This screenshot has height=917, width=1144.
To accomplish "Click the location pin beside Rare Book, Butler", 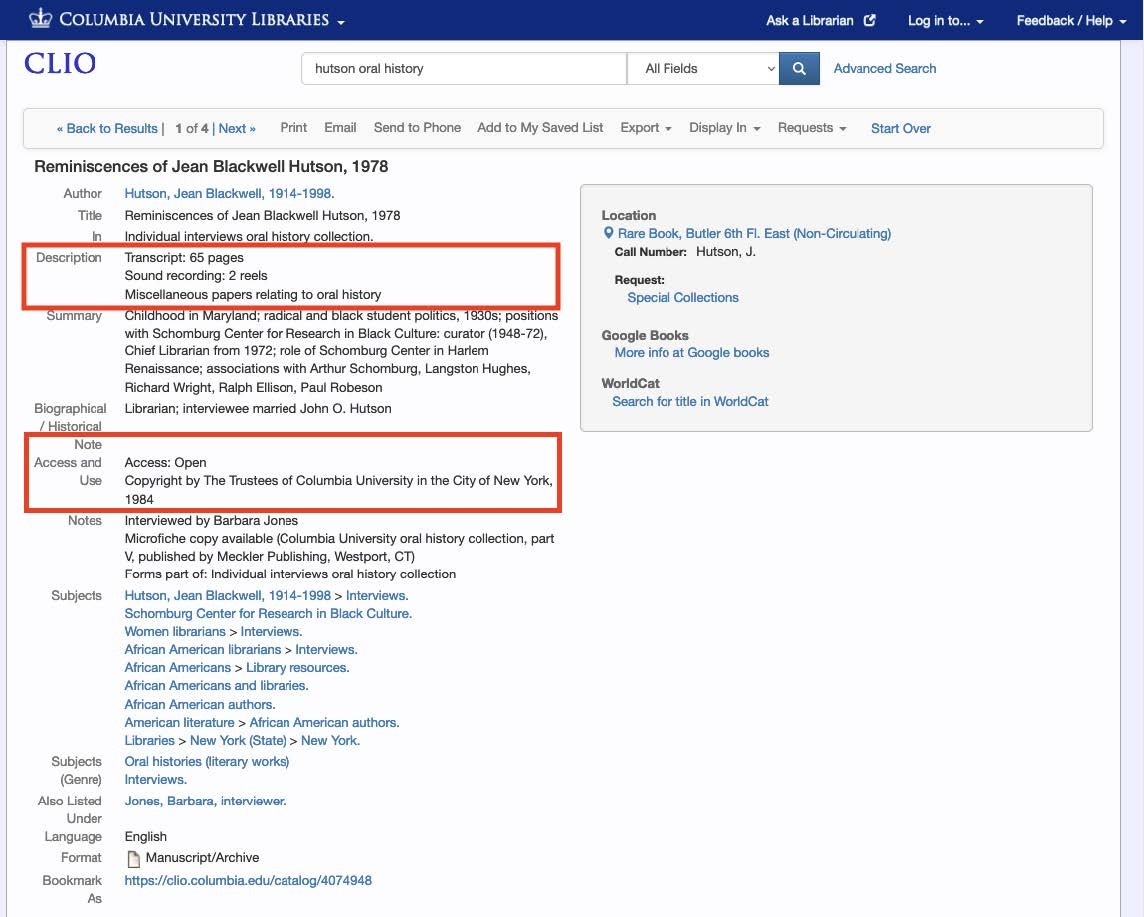I will click(x=610, y=233).
